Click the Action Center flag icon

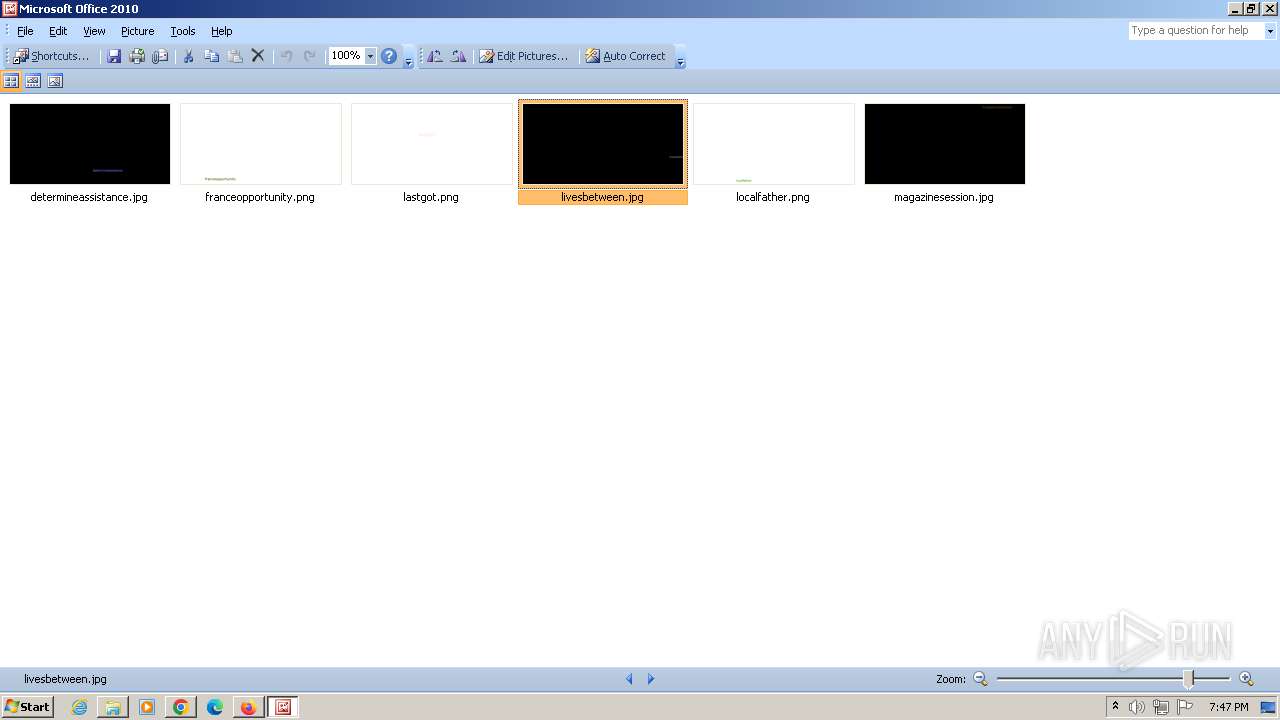pos(1185,707)
